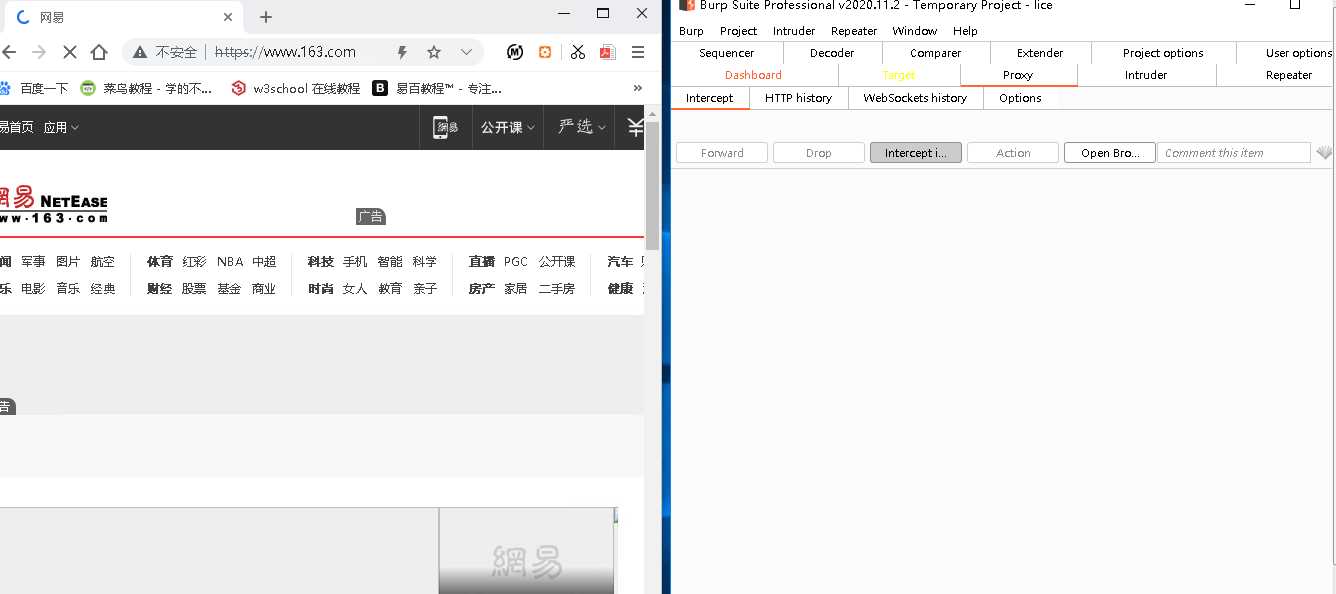
Task: Go to the browser home page
Action: pos(99,52)
